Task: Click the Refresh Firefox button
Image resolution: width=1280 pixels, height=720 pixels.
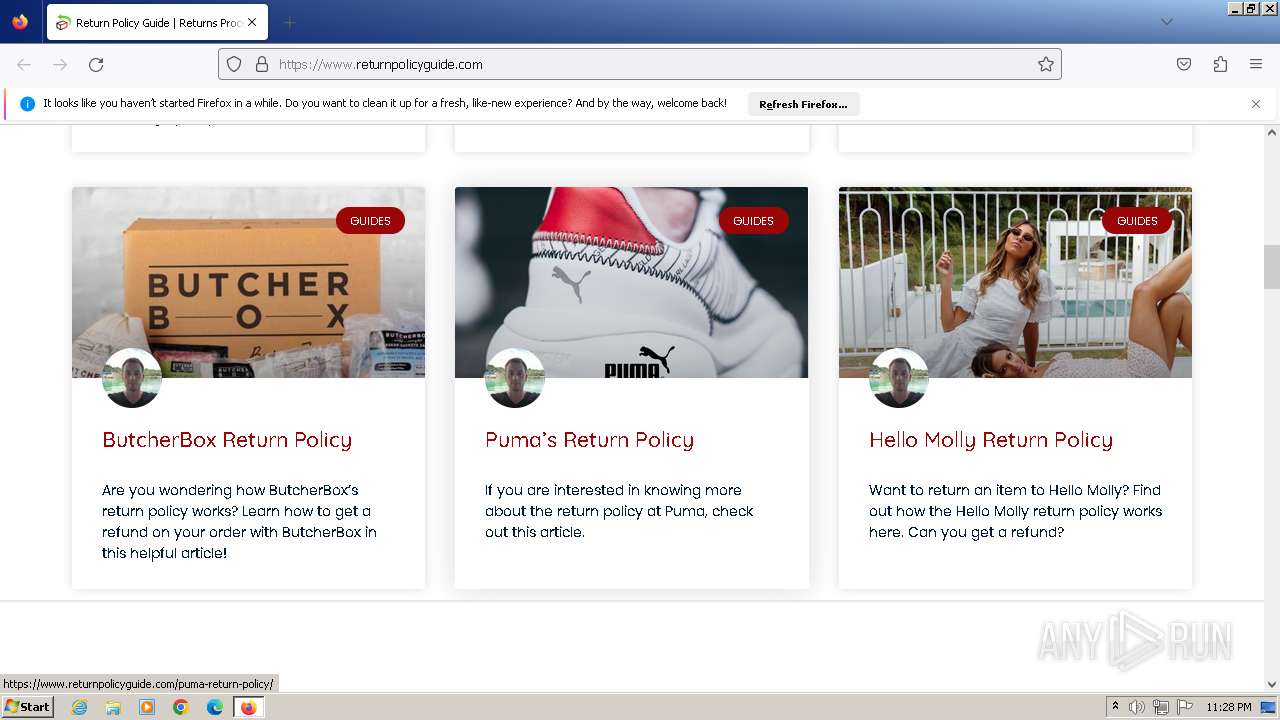Action: [x=803, y=104]
